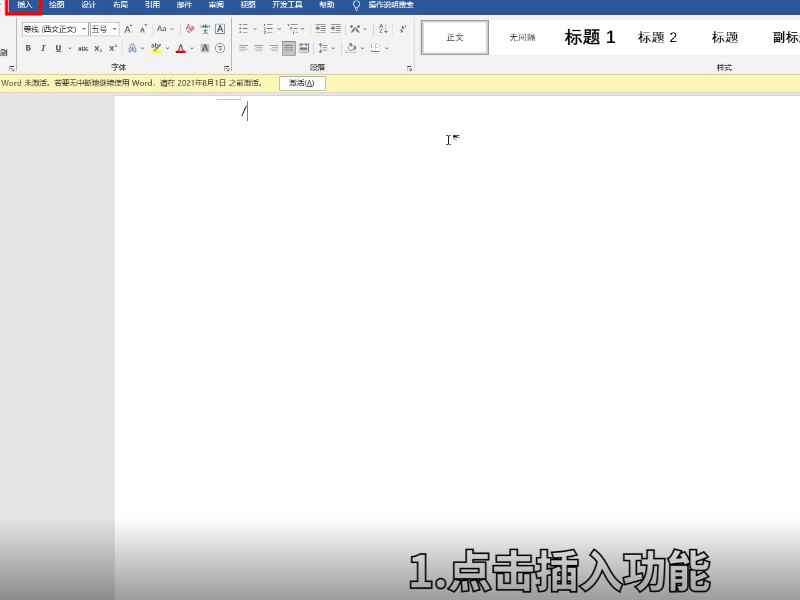This screenshot has height=600, width=800.
Task: Enable center text alignment
Action: tap(258, 49)
